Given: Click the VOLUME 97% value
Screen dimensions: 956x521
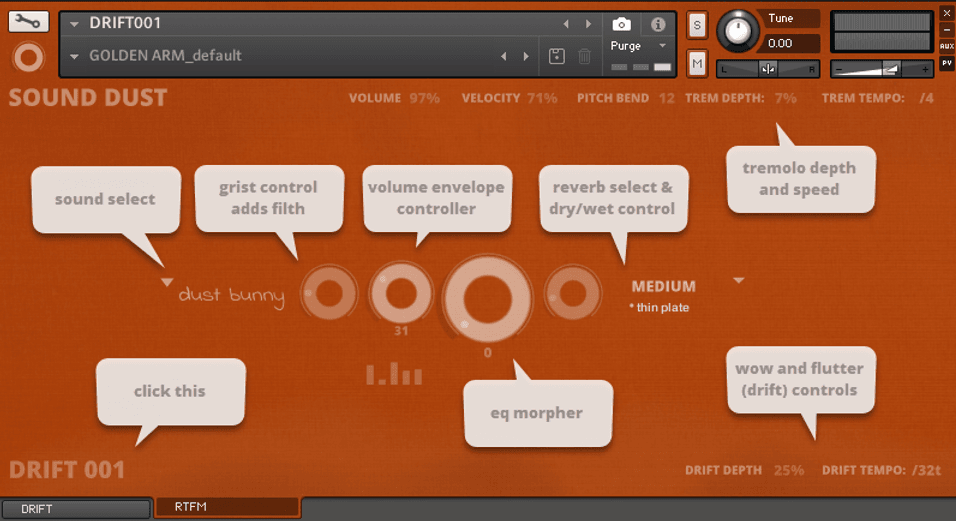Looking at the screenshot, I should (424, 98).
